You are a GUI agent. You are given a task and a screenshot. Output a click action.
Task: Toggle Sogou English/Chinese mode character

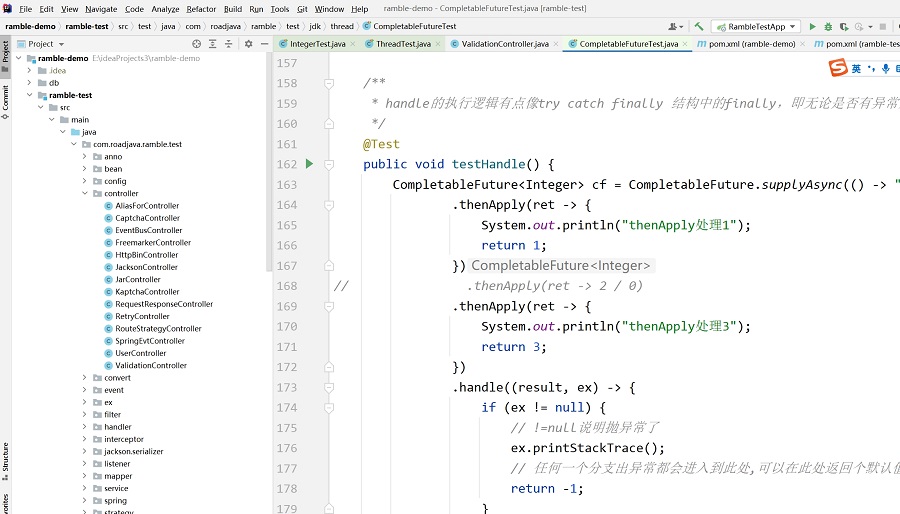(x=856, y=69)
